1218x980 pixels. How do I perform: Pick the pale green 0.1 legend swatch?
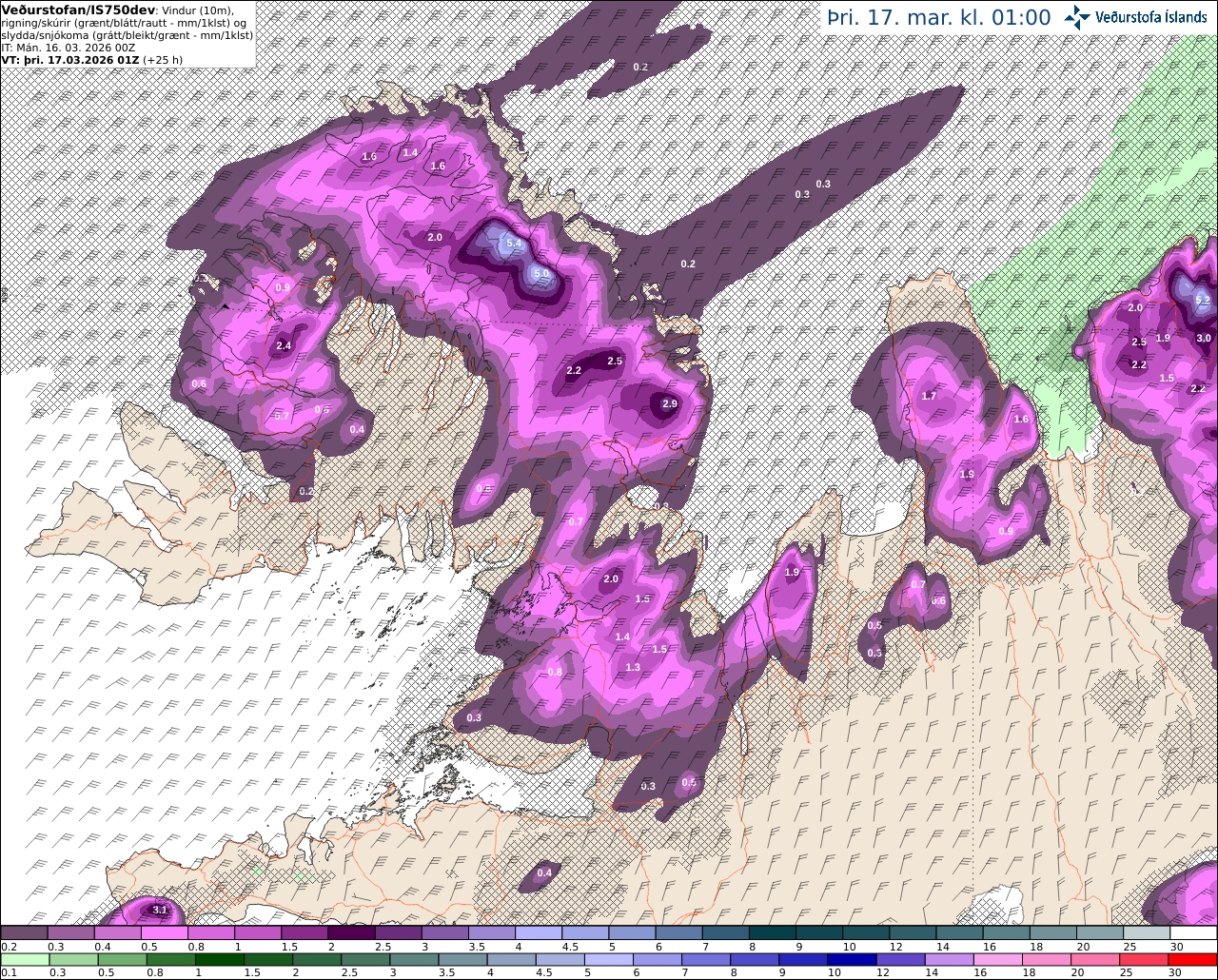coord(24,960)
